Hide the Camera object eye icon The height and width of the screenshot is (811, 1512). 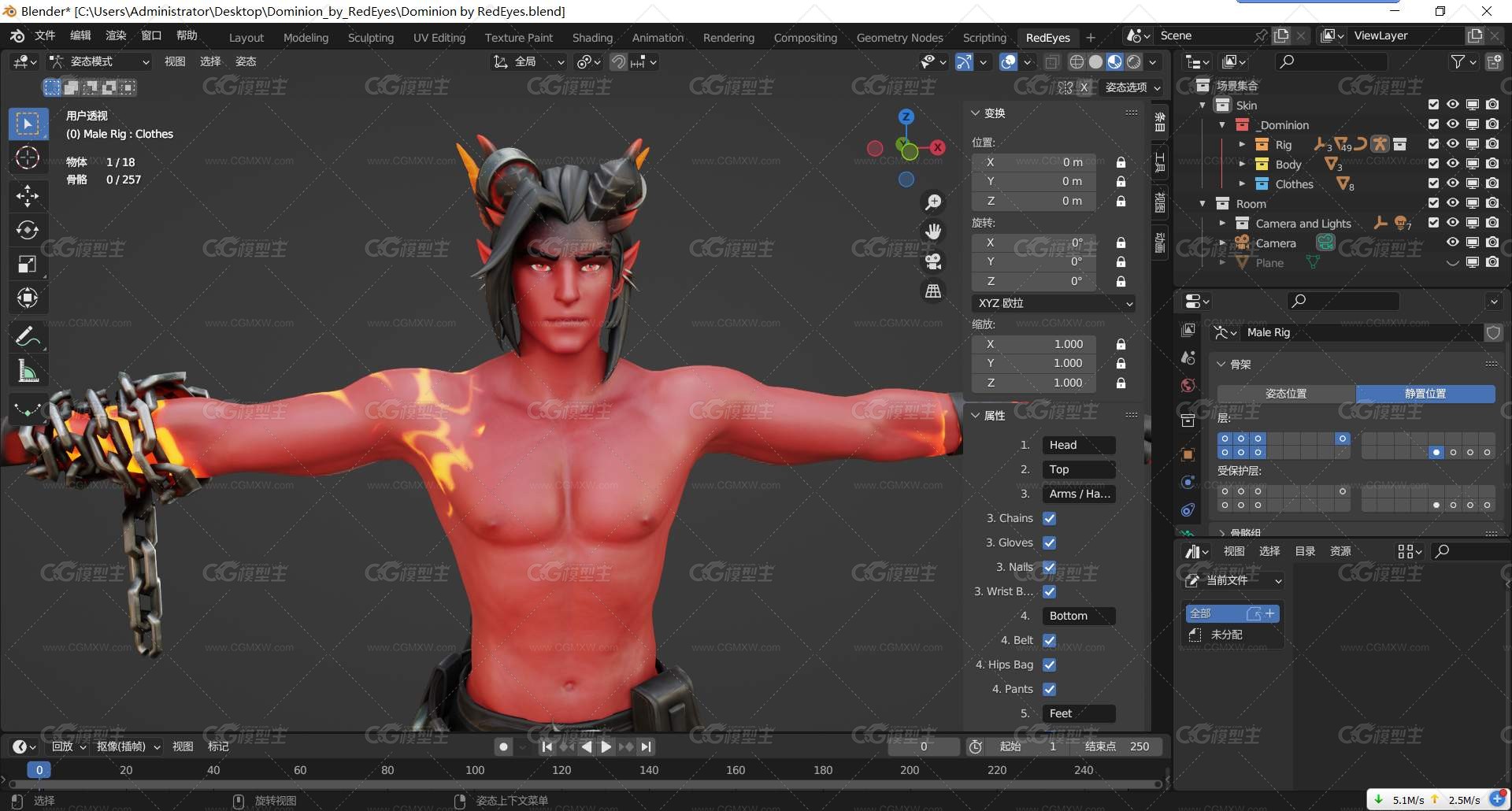click(x=1453, y=243)
